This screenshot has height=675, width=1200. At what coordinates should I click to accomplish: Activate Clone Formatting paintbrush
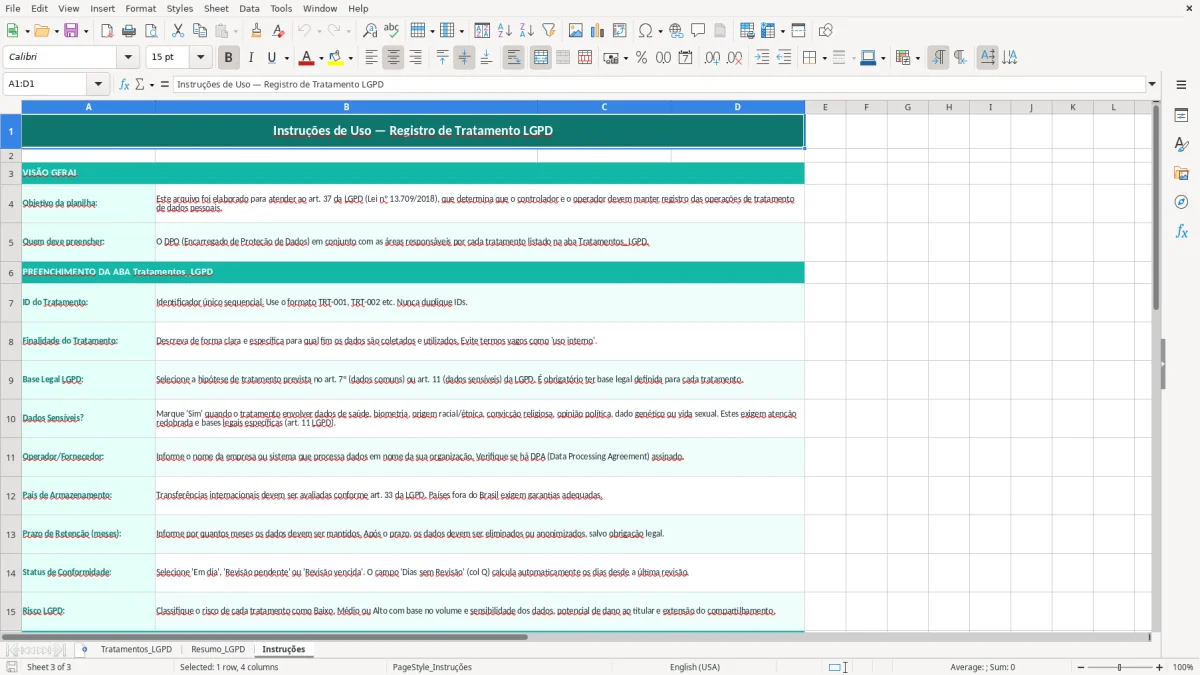coord(257,31)
